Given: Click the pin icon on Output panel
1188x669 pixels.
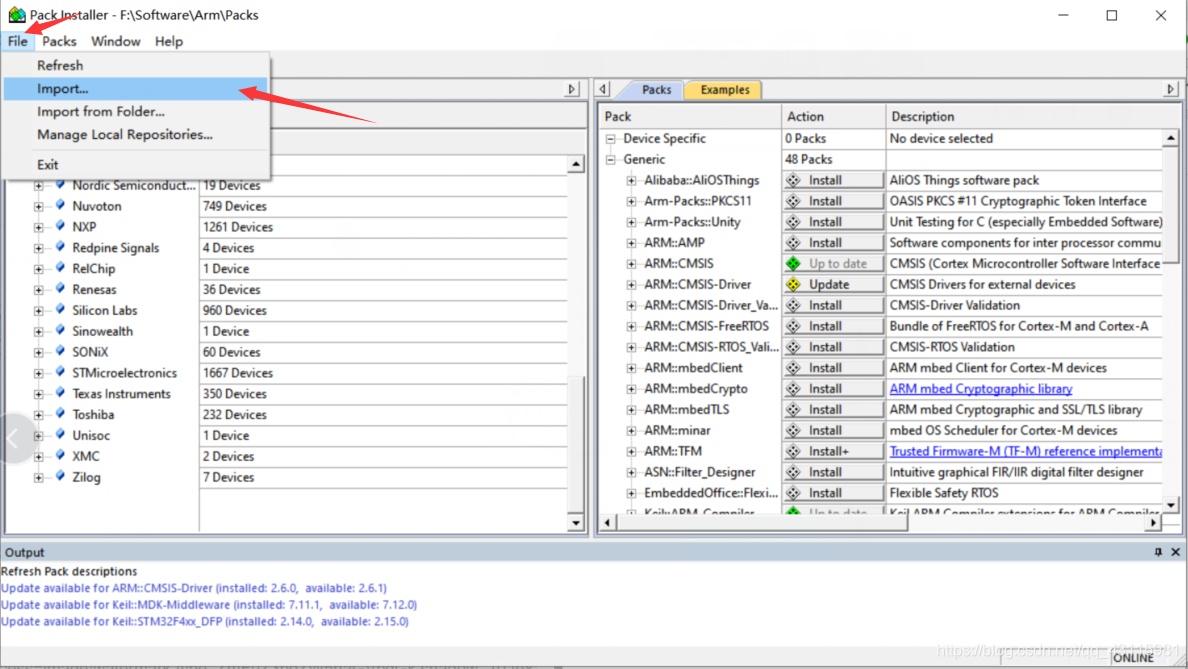Looking at the screenshot, I should (x=1158, y=552).
